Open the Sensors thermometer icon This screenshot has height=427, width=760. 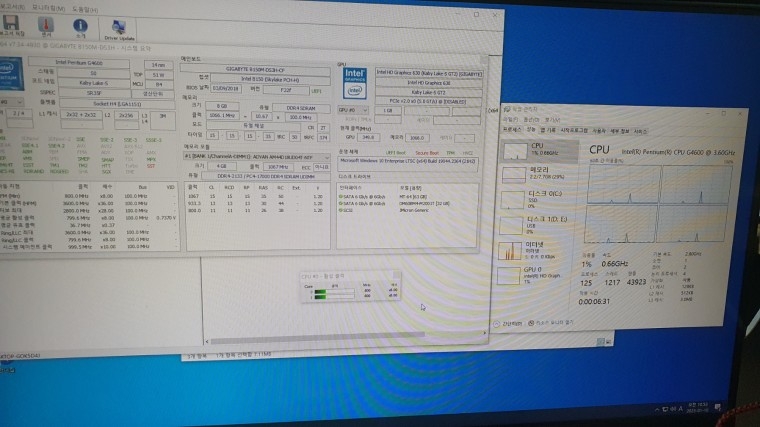pyautogui.click(x=46, y=25)
